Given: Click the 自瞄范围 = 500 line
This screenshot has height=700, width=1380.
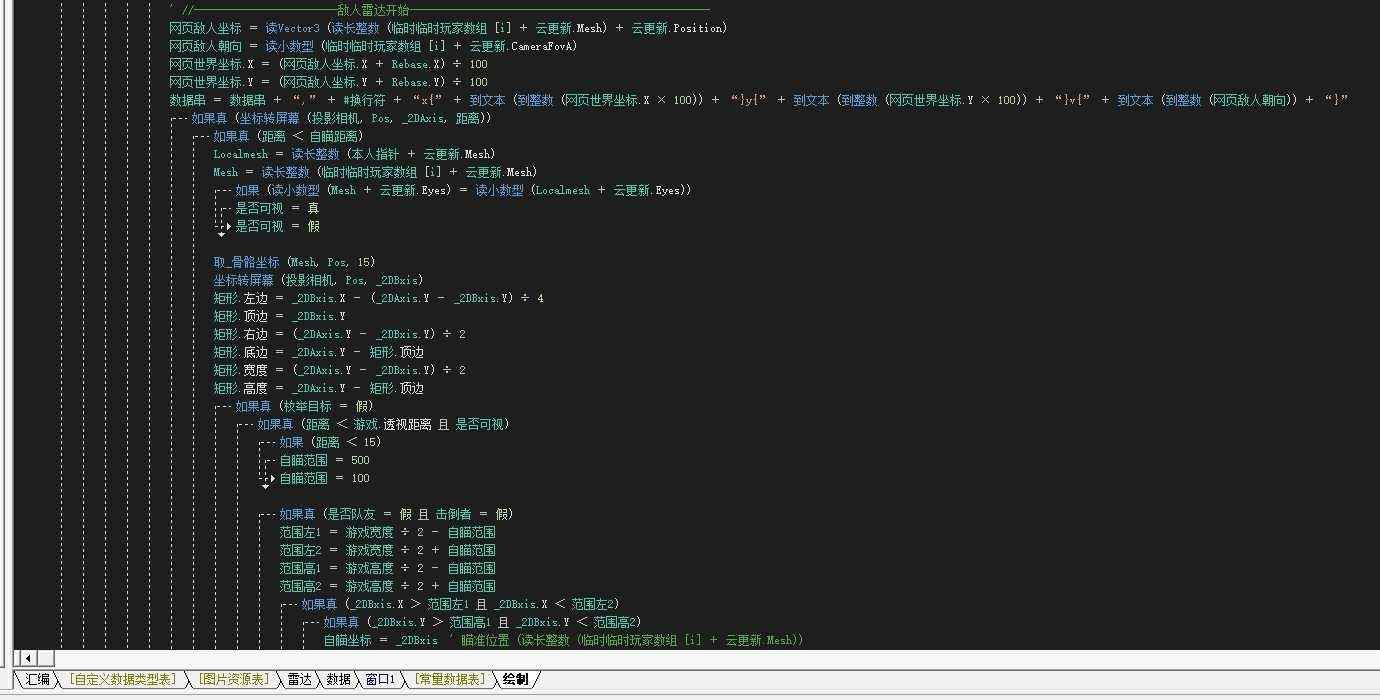Looking at the screenshot, I should coord(324,460).
